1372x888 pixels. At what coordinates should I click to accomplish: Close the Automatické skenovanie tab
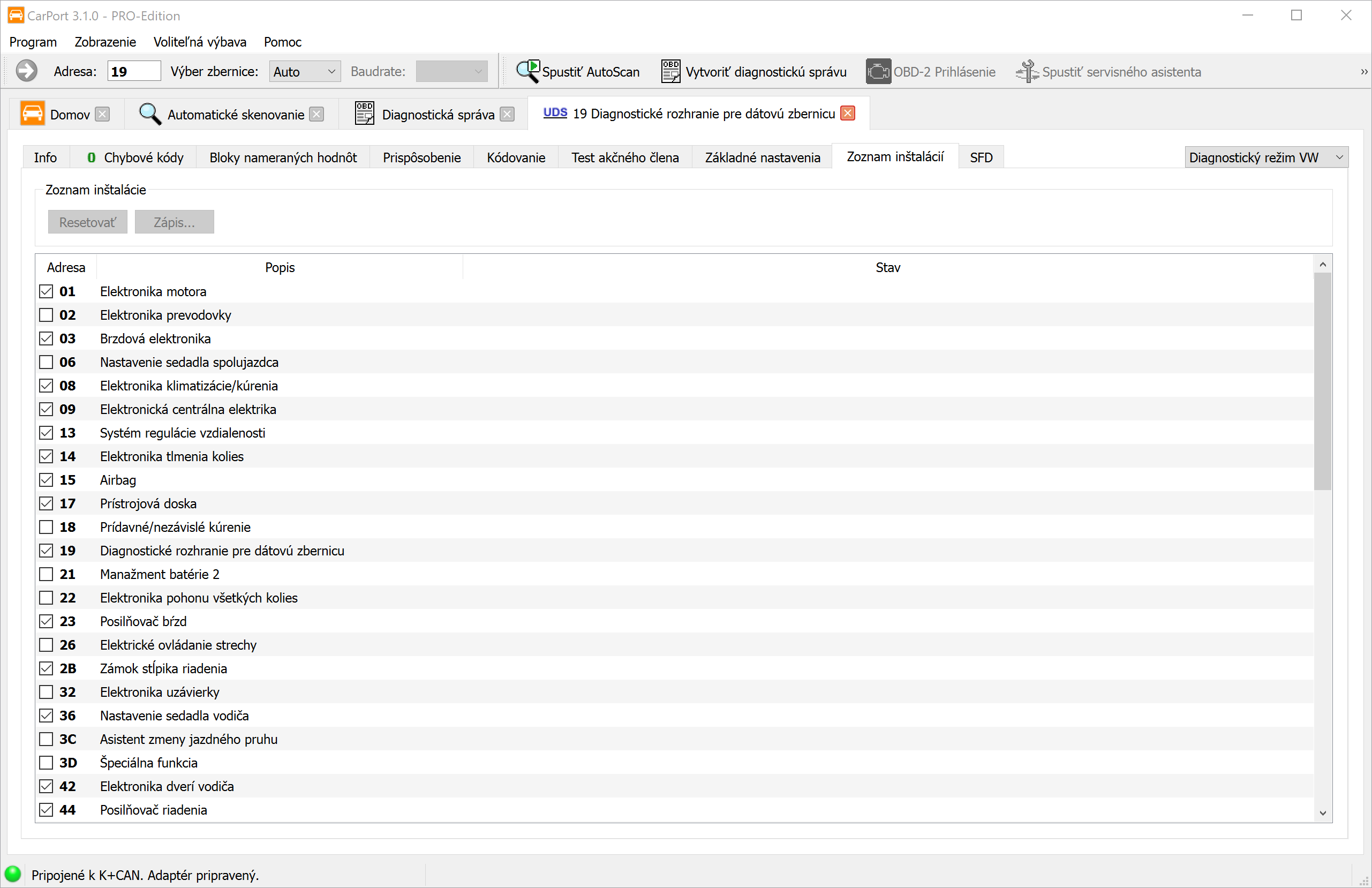[x=316, y=114]
